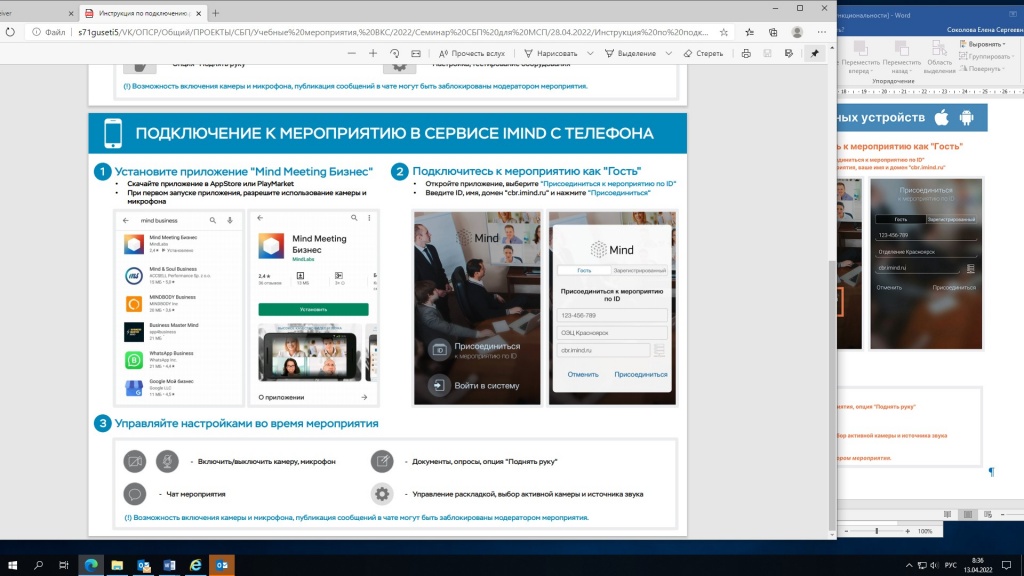Pin the PDF toolbar
The width and height of the screenshot is (1024, 576).
(x=815, y=53)
